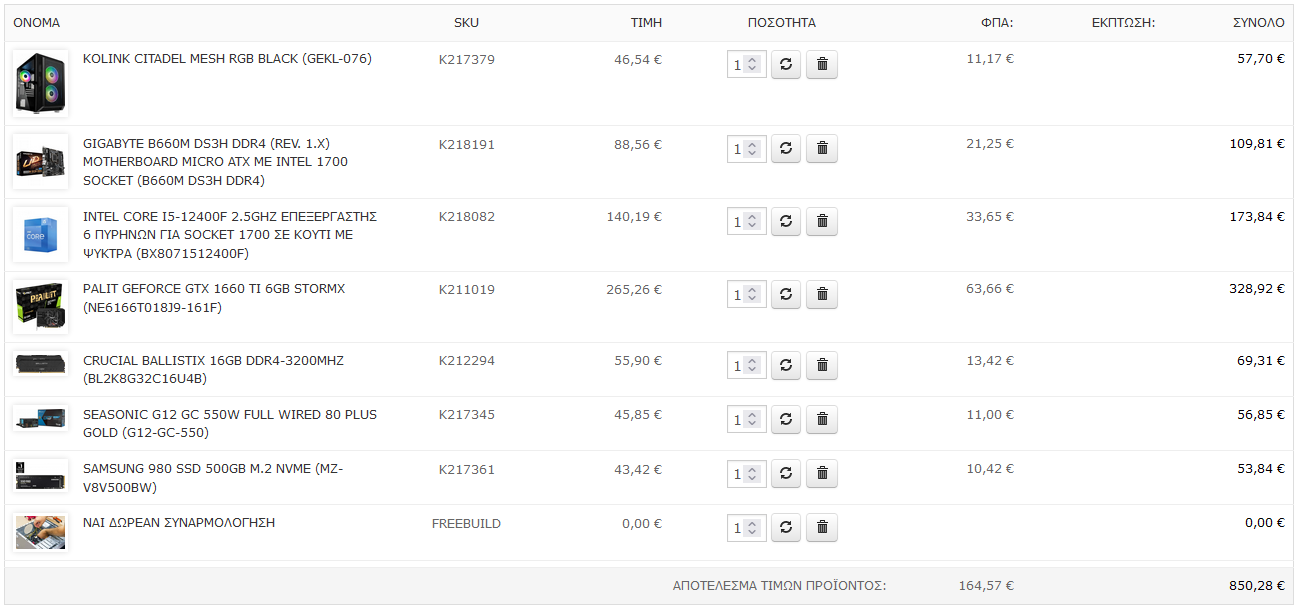Open free assembly service thumbnail
The image size is (1299, 605).
click(41, 532)
